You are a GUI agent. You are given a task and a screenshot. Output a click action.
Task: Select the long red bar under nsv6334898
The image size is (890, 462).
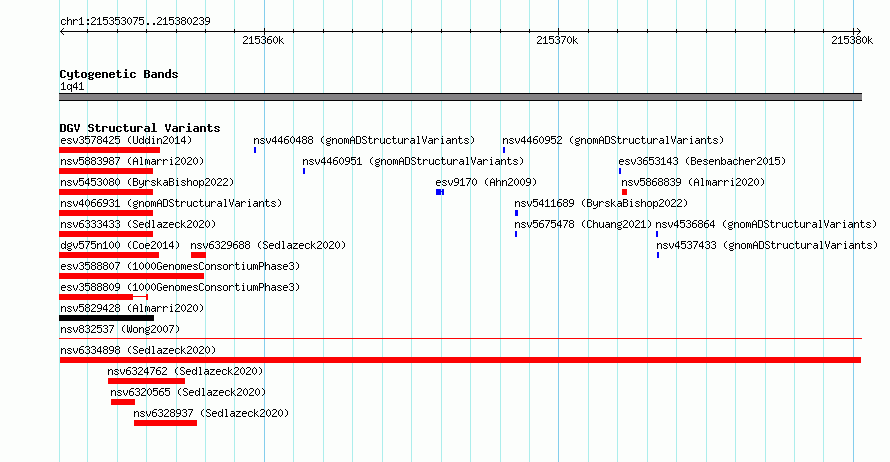coord(460,360)
